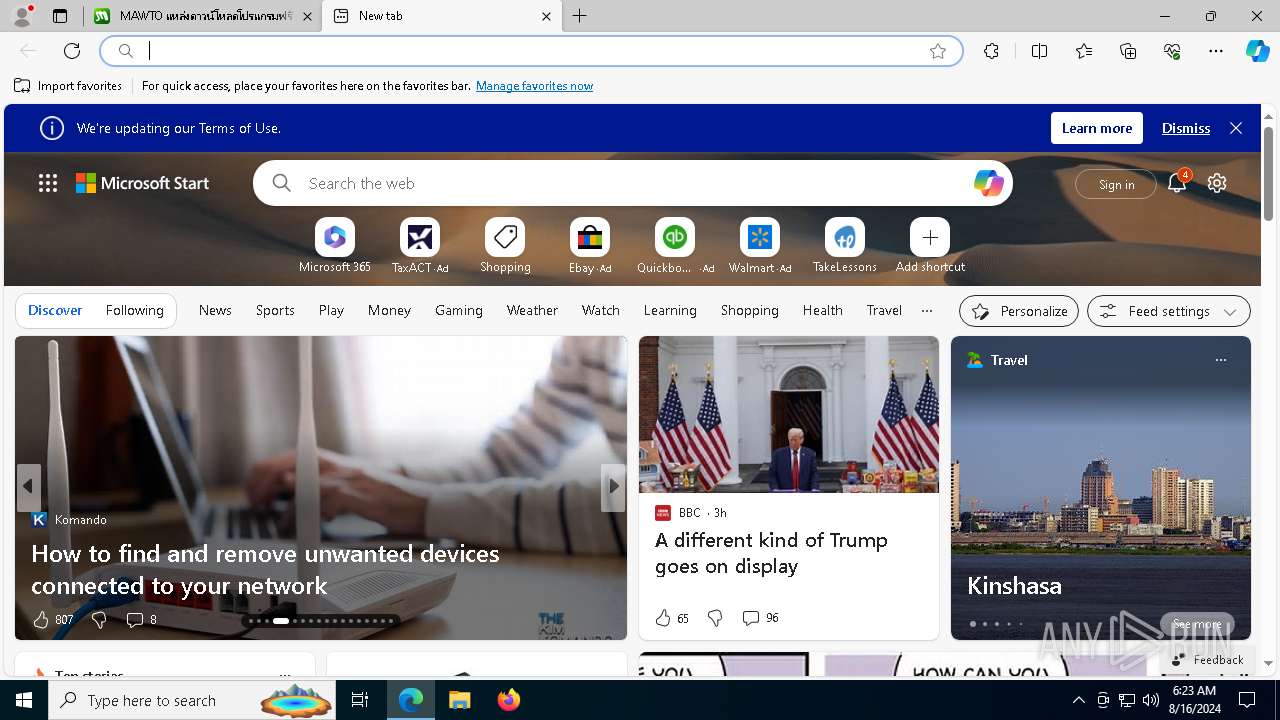The height and width of the screenshot is (720, 1280).
Task: Open the notifications bell
Action: click(1177, 183)
